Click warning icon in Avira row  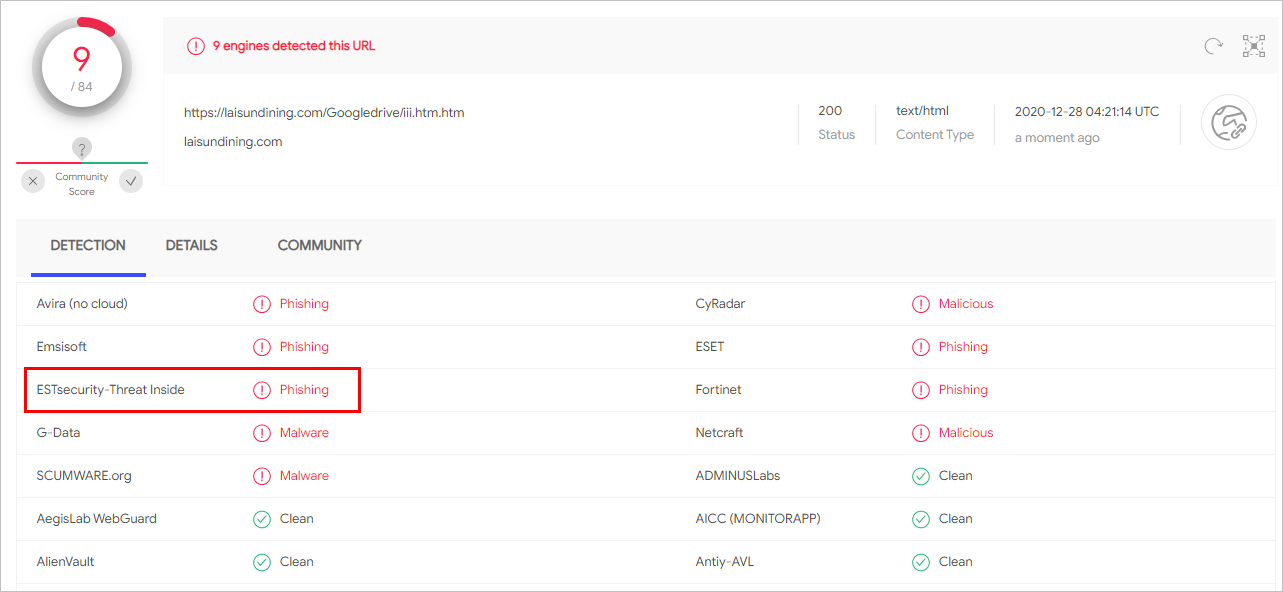262,304
